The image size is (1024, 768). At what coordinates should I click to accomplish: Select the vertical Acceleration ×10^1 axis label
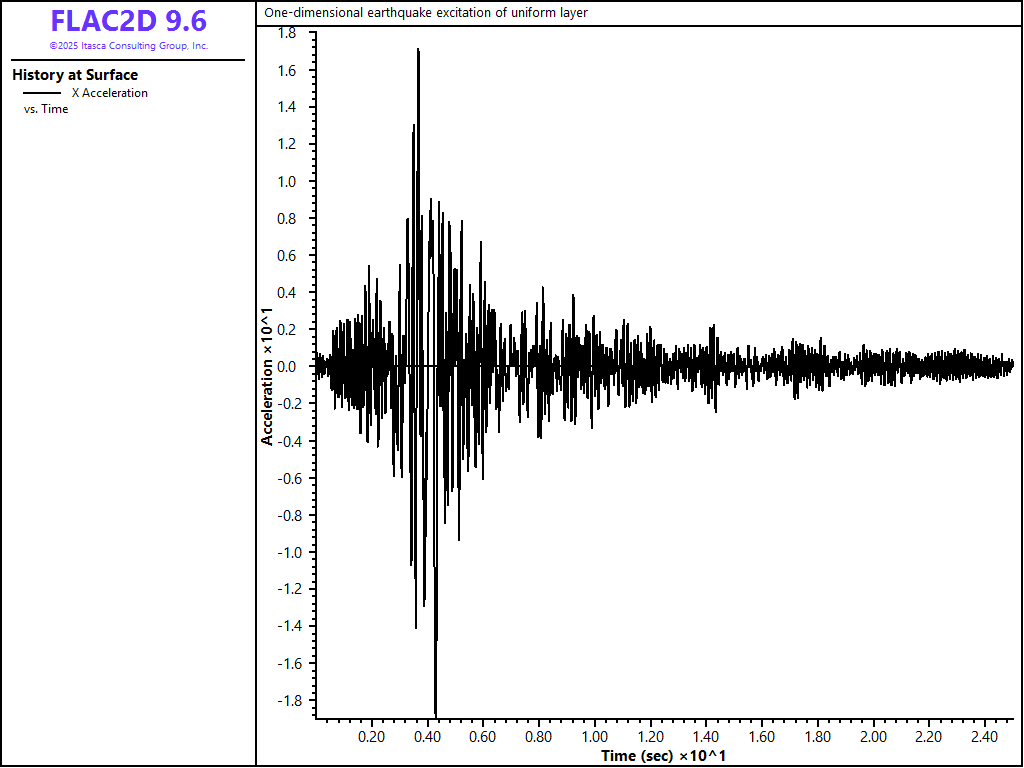(267, 376)
